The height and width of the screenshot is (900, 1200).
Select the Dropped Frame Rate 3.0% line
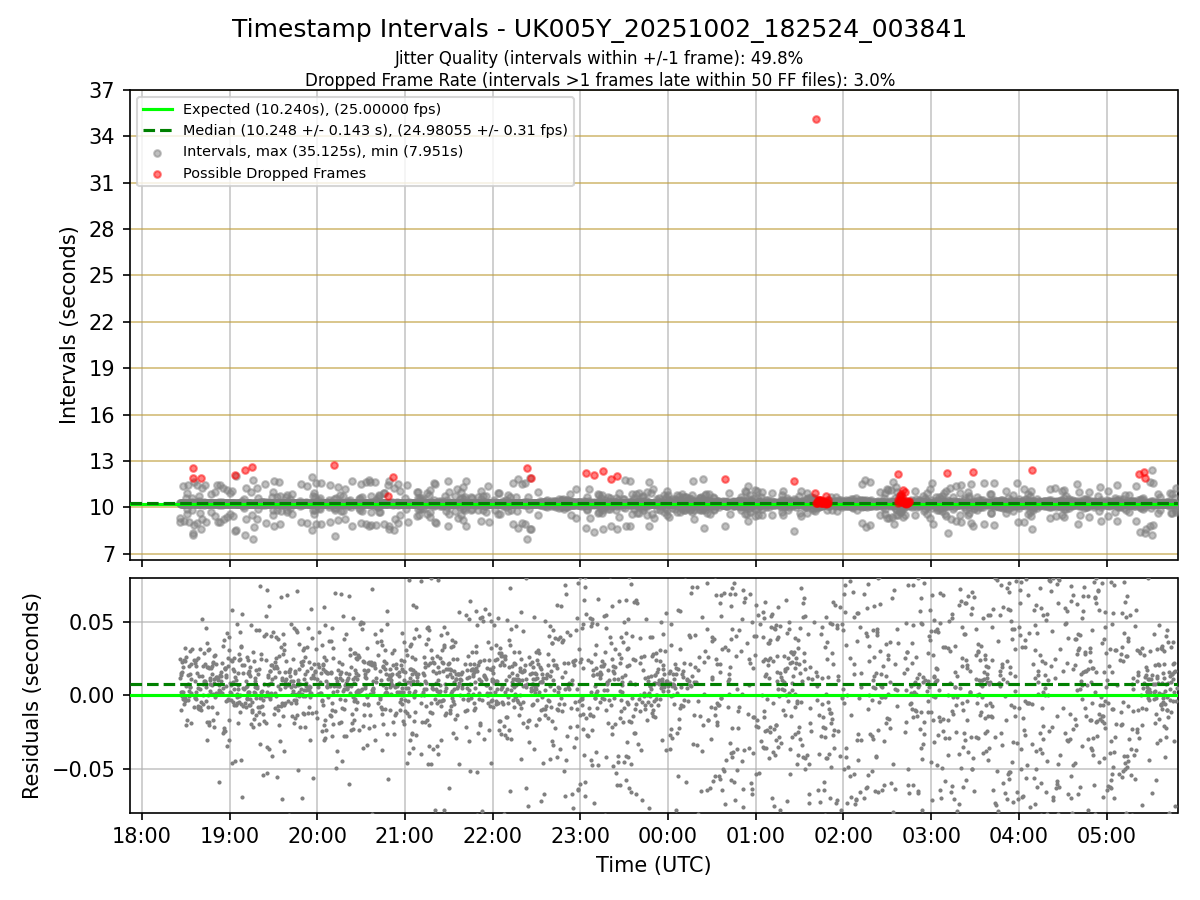pos(599,80)
